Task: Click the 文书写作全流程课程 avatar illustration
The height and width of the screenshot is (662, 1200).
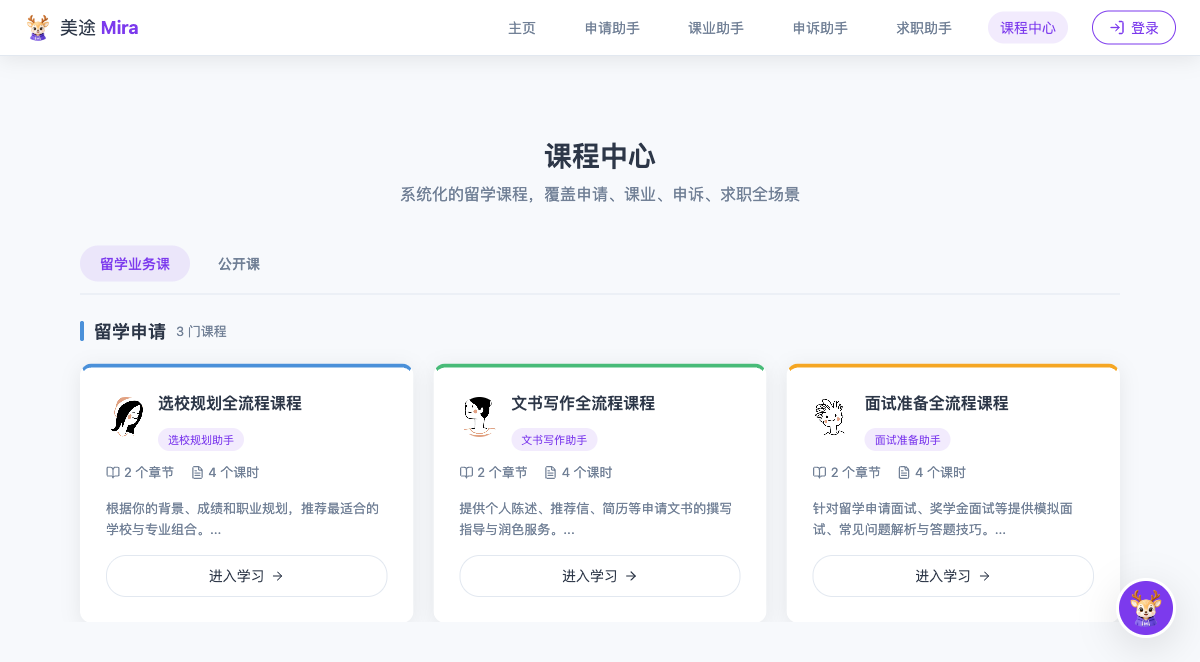Action: (480, 416)
